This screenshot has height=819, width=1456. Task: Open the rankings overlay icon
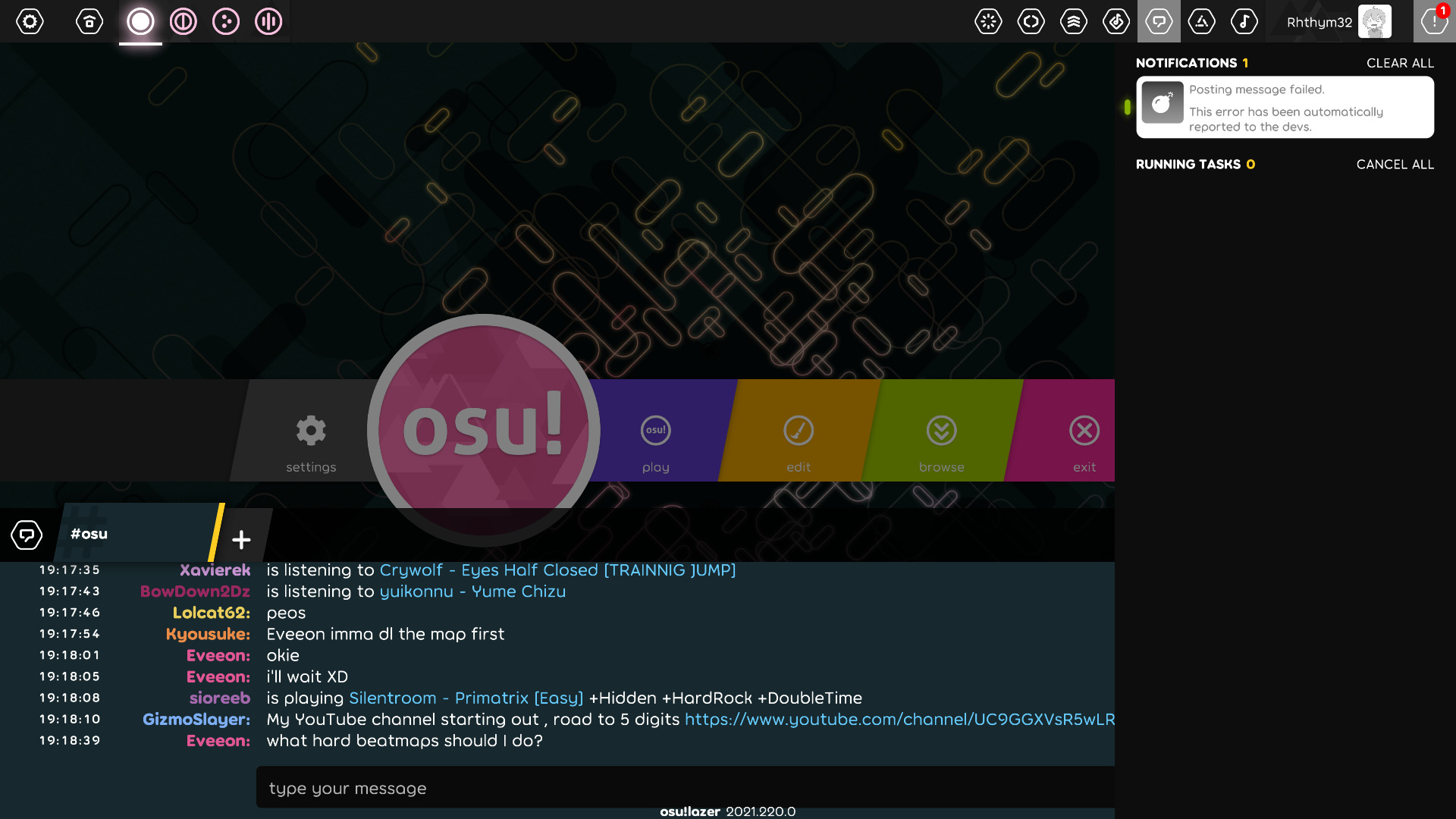(1074, 21)
